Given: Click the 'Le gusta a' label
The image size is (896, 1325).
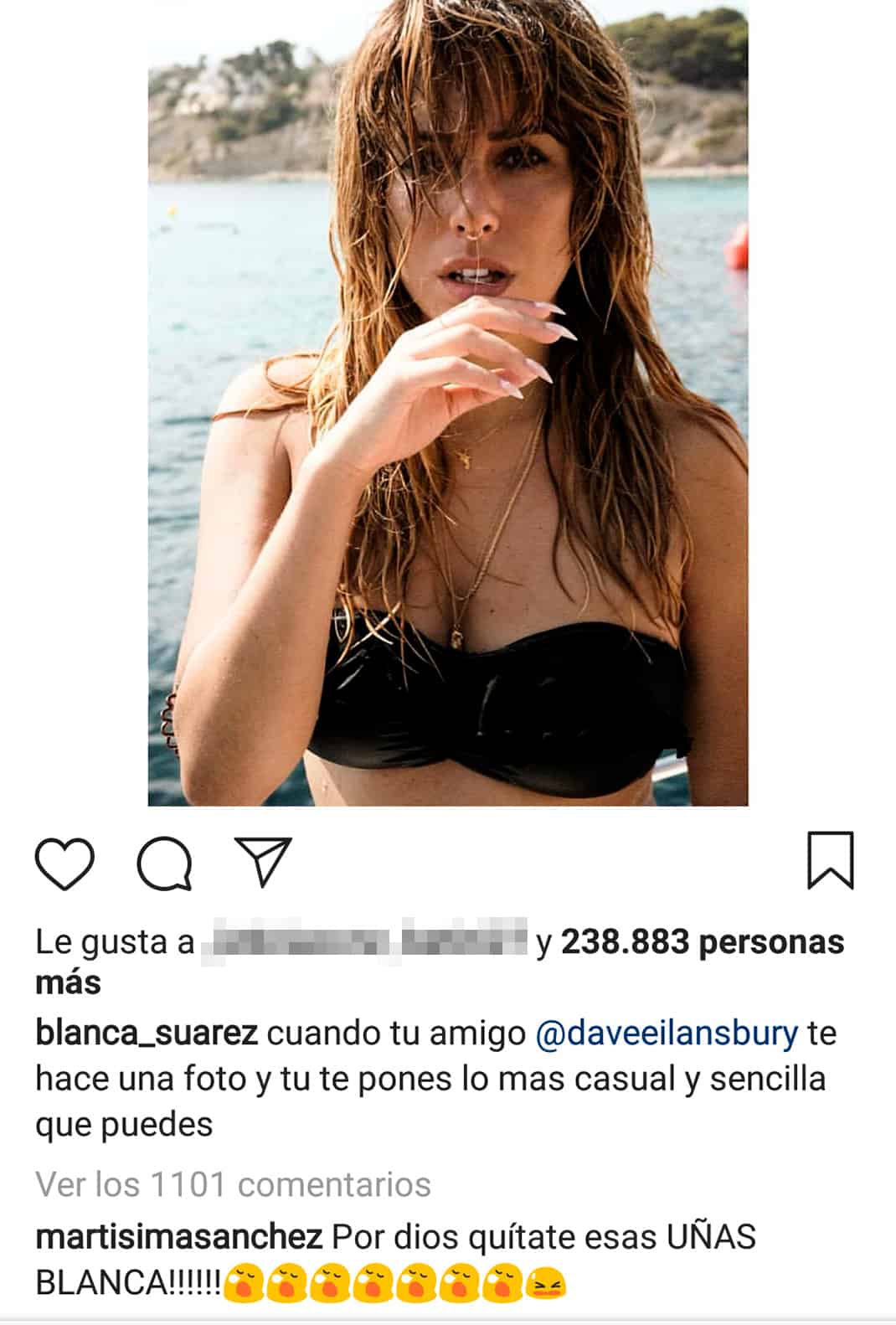Looking at the screenshot, I should pos(115,943).
